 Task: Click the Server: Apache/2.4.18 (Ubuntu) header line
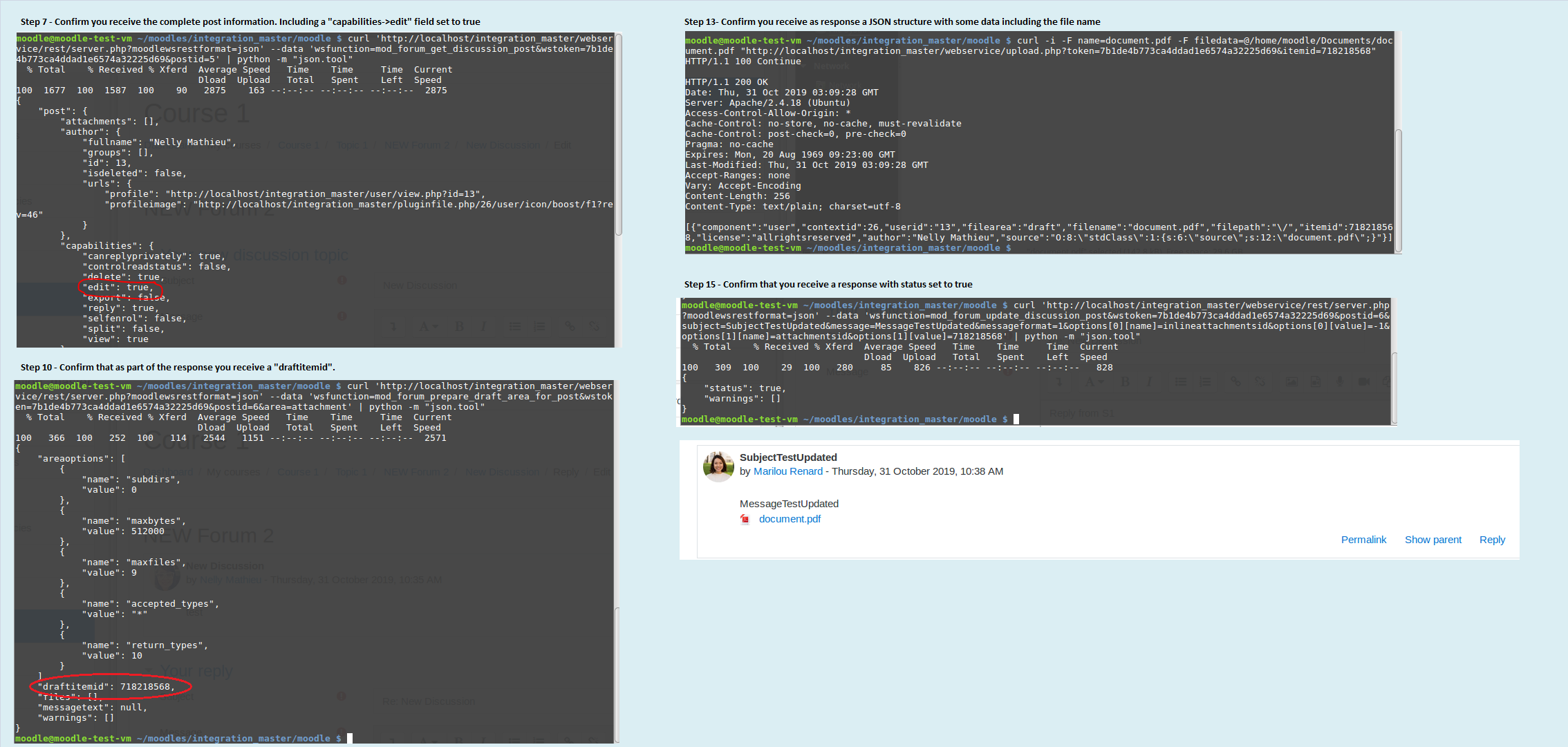point(767,103)
